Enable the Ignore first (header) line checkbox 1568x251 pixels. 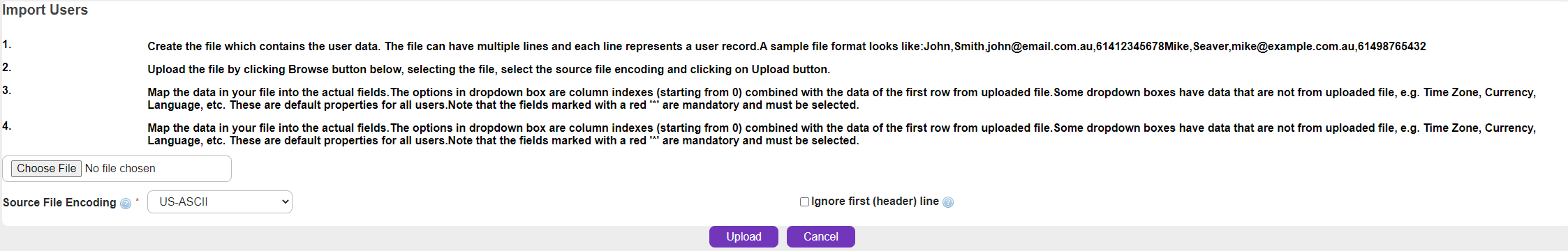click(804, 201)
